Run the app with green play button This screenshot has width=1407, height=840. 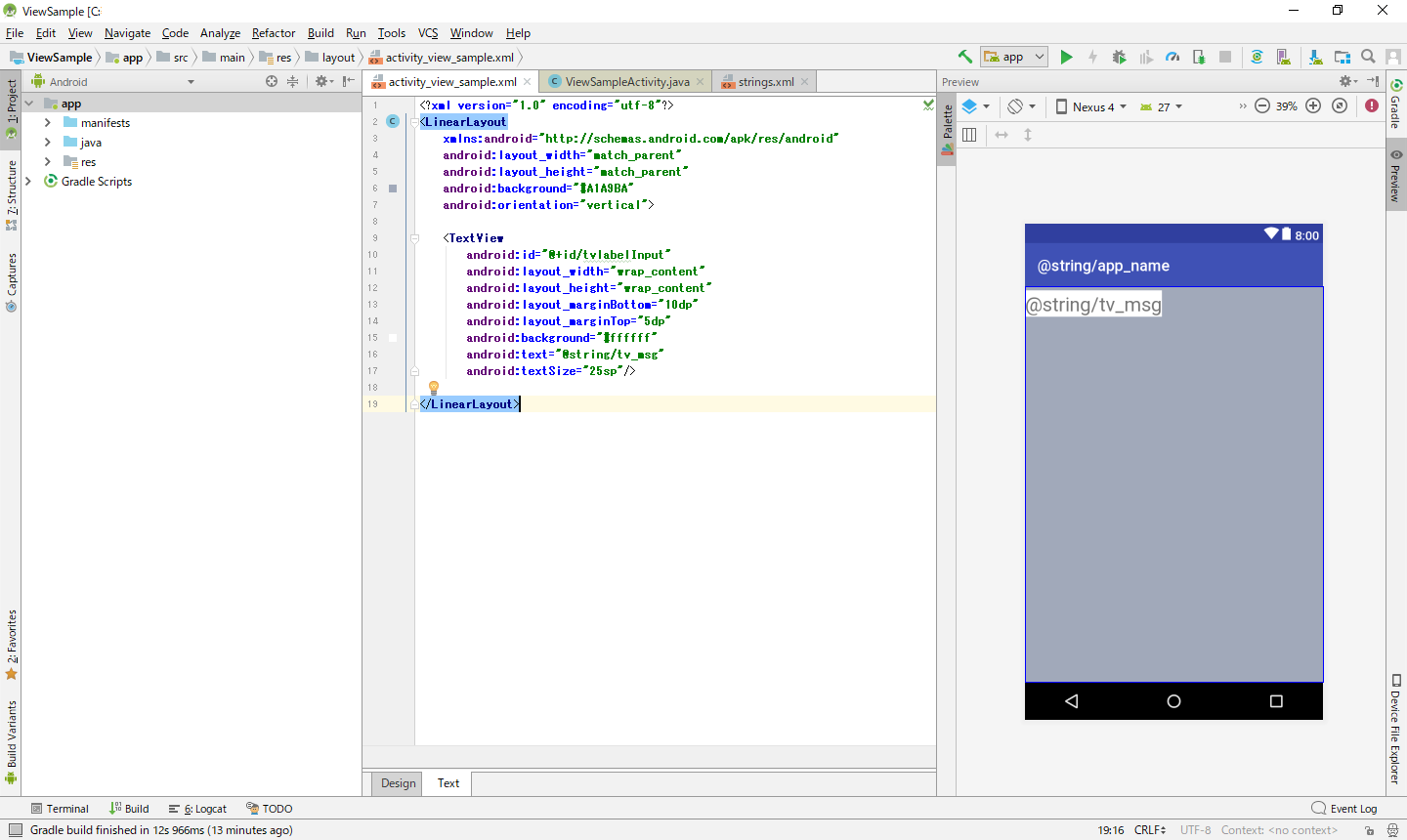[x=1066, y=57]
